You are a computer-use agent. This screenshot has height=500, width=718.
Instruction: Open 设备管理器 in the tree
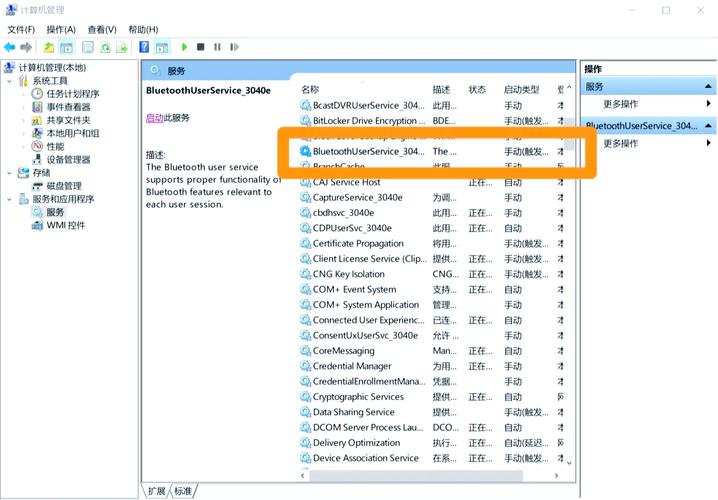68,159
